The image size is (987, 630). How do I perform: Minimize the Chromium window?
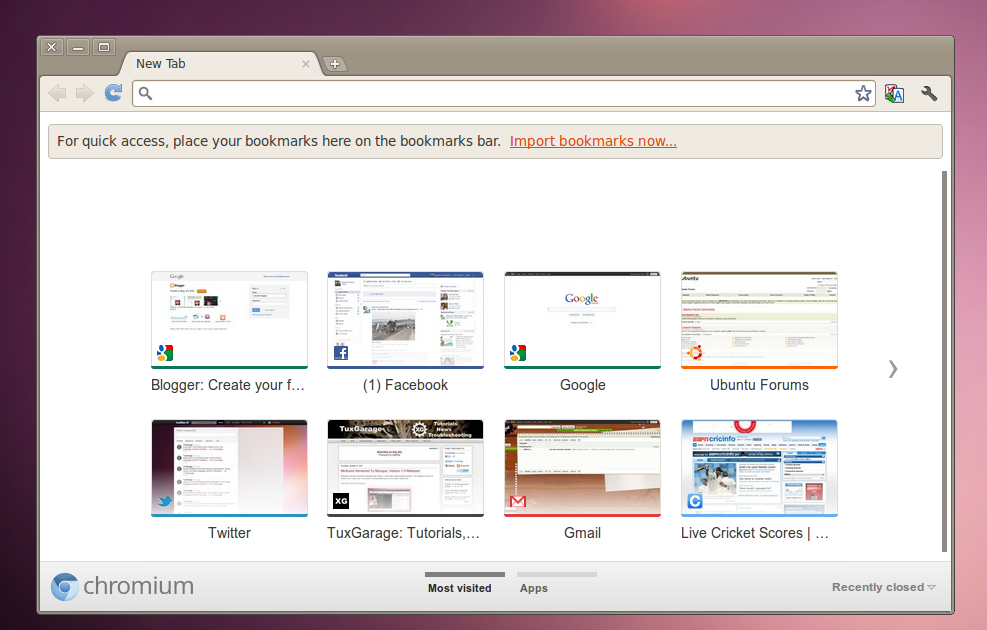tap(77, 47)
